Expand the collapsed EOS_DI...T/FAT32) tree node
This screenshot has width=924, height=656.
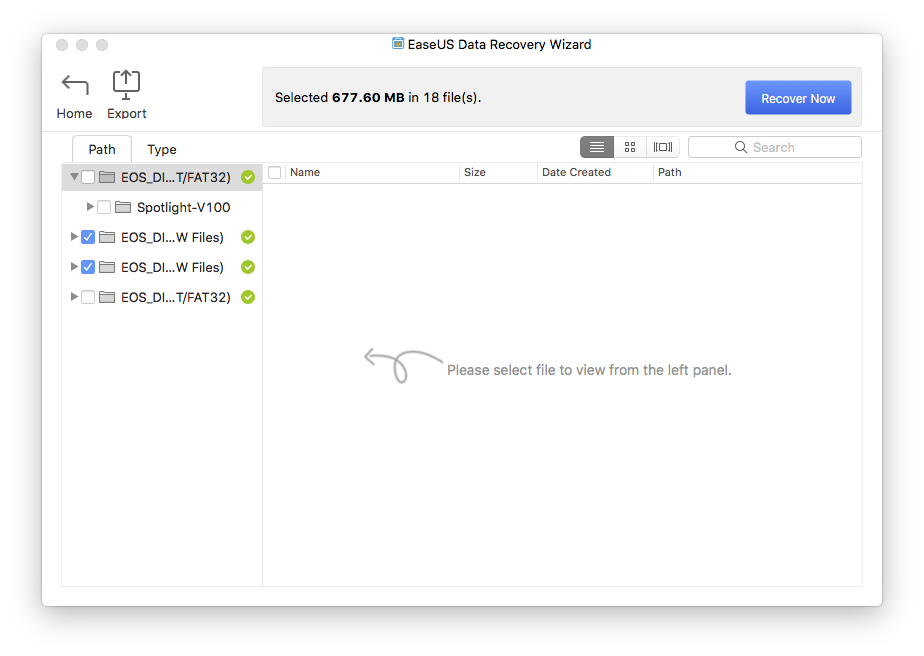[74, 296]
